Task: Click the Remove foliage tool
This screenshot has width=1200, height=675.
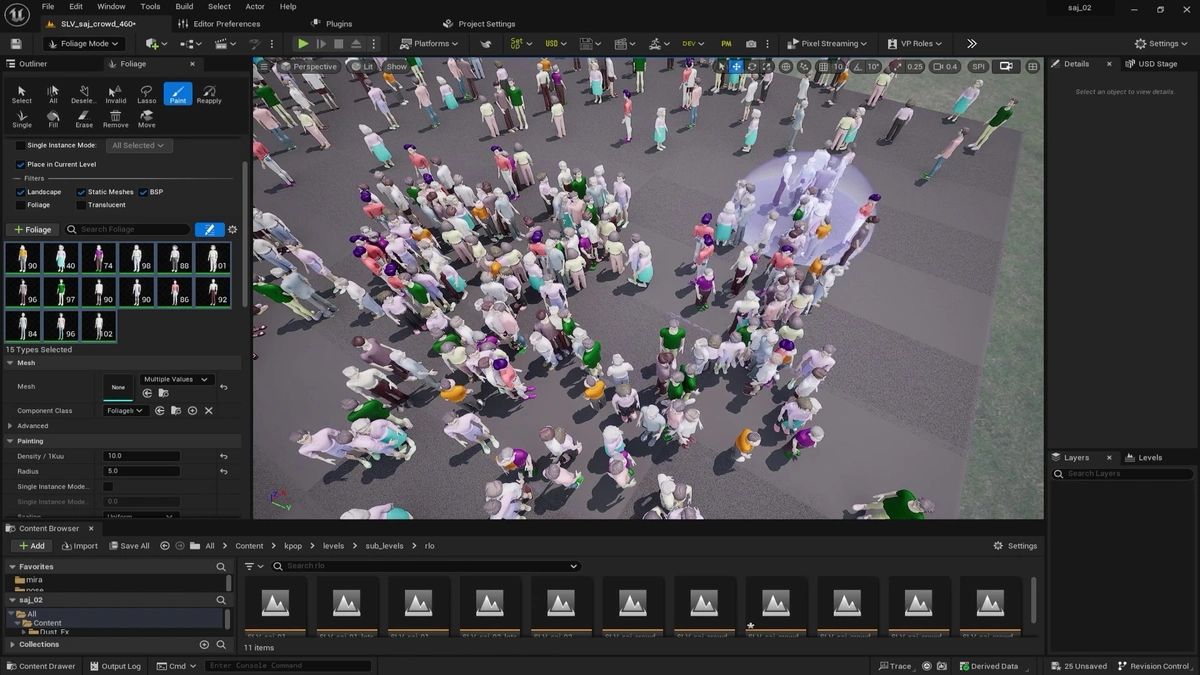Action: [x=115, y=118]
